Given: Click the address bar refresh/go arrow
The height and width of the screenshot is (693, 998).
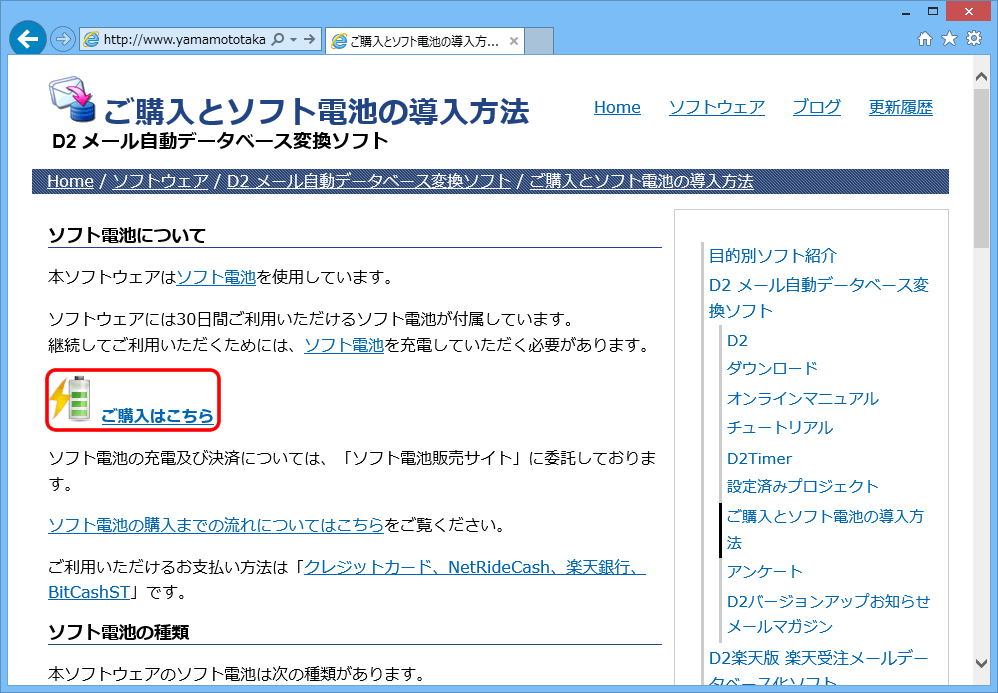Looking at the screenshot, I should [310, 40].
